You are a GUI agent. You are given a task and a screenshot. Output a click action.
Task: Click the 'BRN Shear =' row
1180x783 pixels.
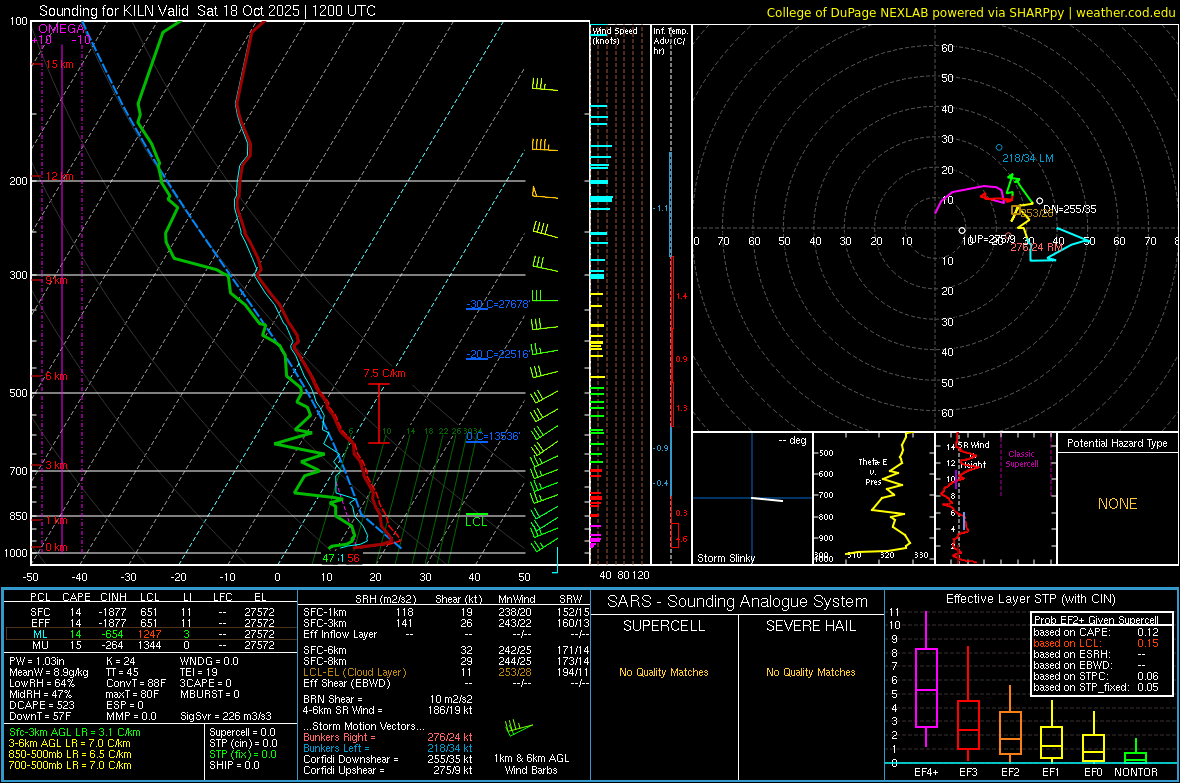[388, 699]
